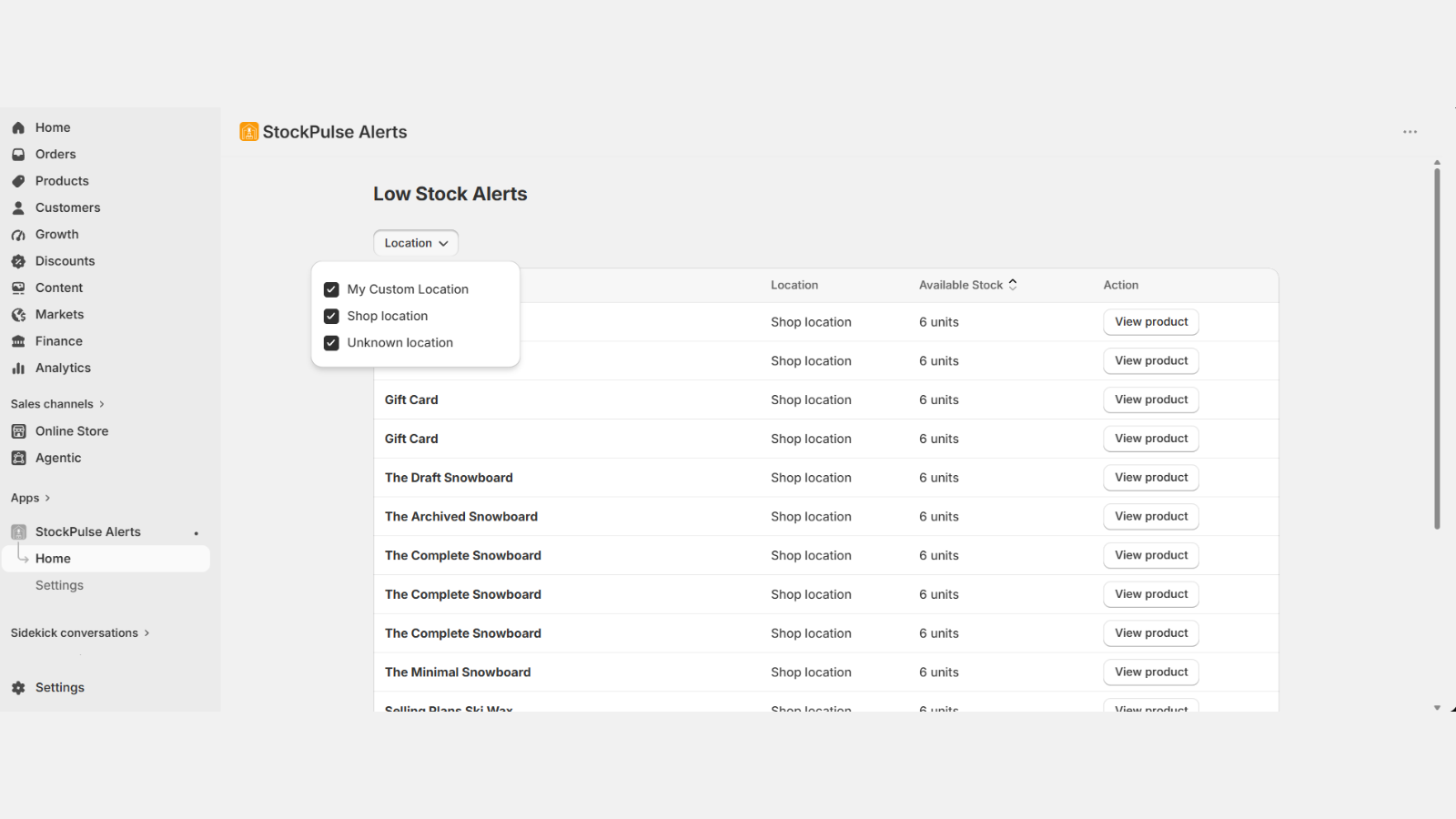Viewport: 1456px width, 819px height.
Task: Select the My Custom Location option label
Action: click(x=408, y=289)
